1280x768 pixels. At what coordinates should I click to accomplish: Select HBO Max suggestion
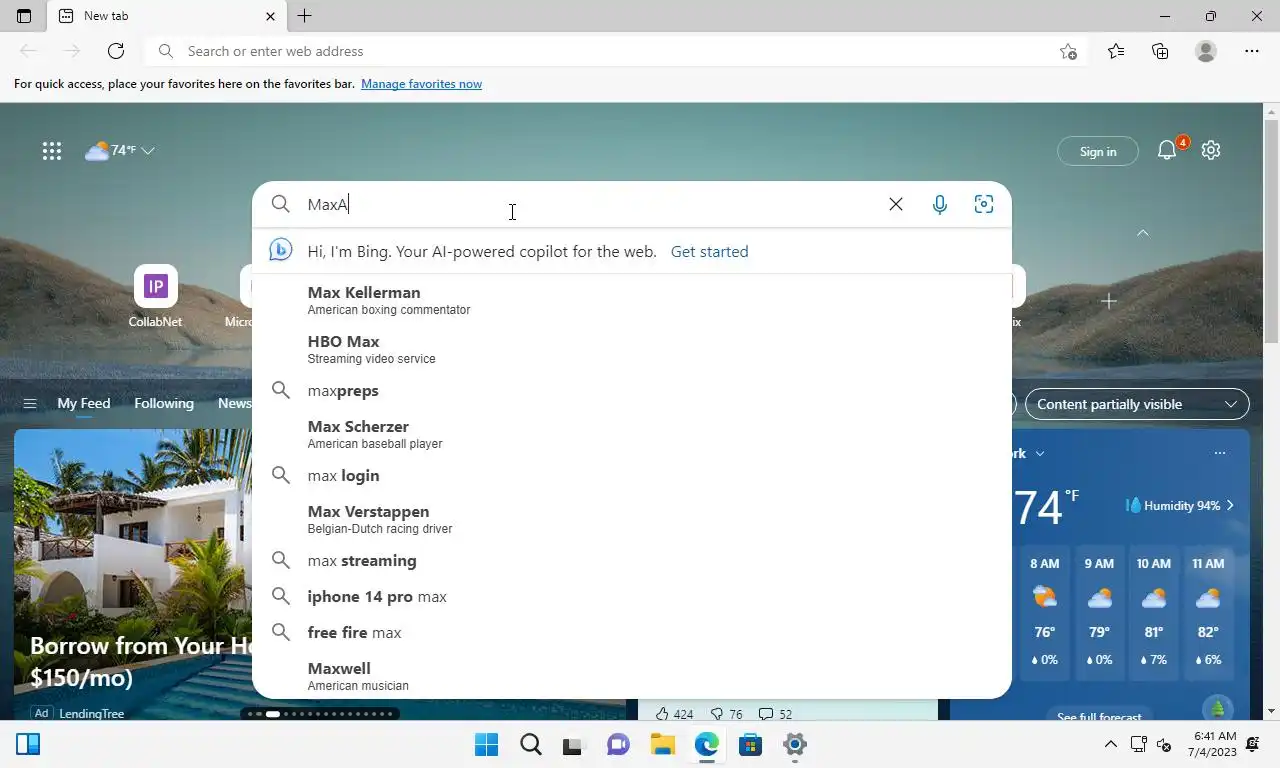632,349
